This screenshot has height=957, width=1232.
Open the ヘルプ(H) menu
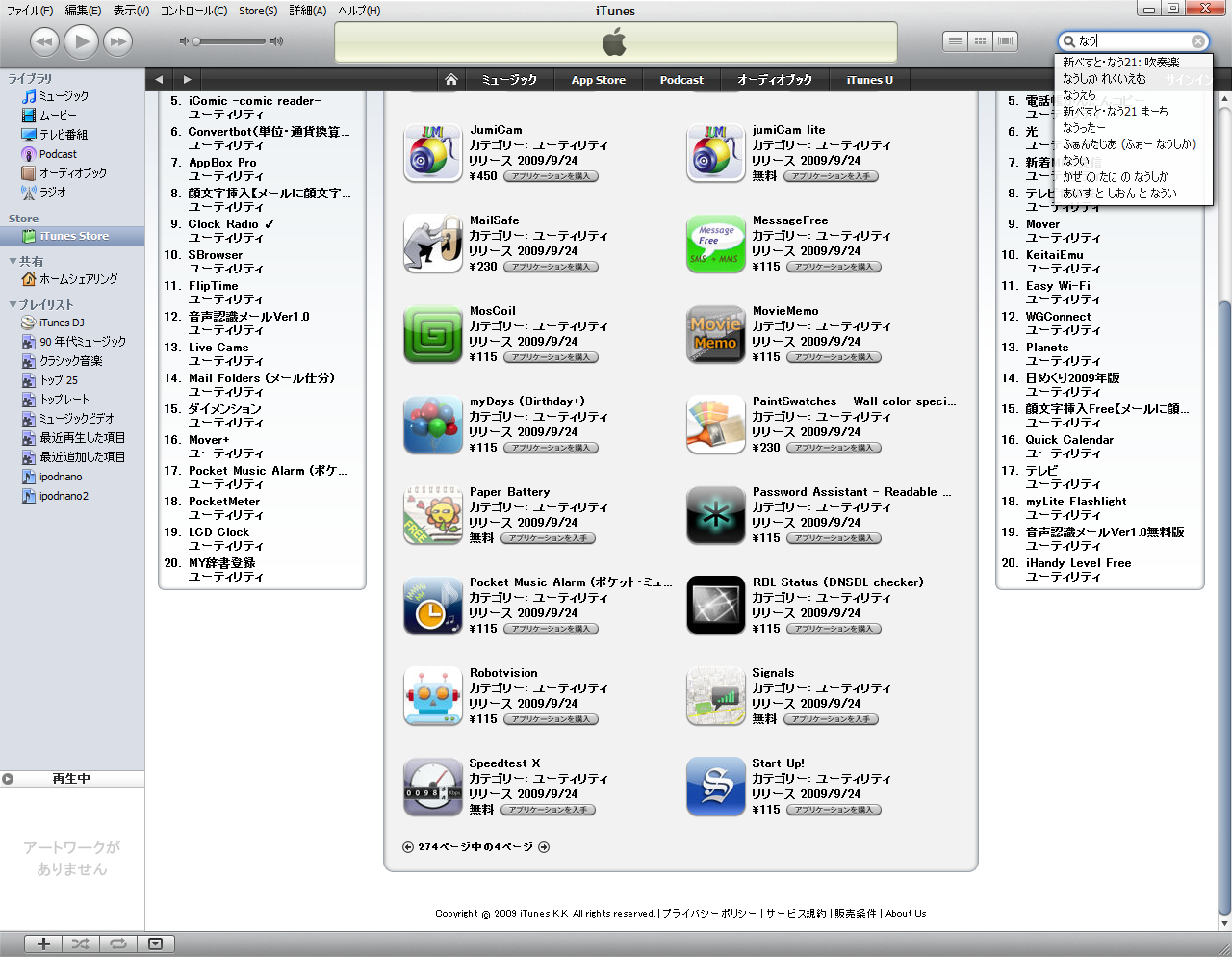(x=359, y=11)
